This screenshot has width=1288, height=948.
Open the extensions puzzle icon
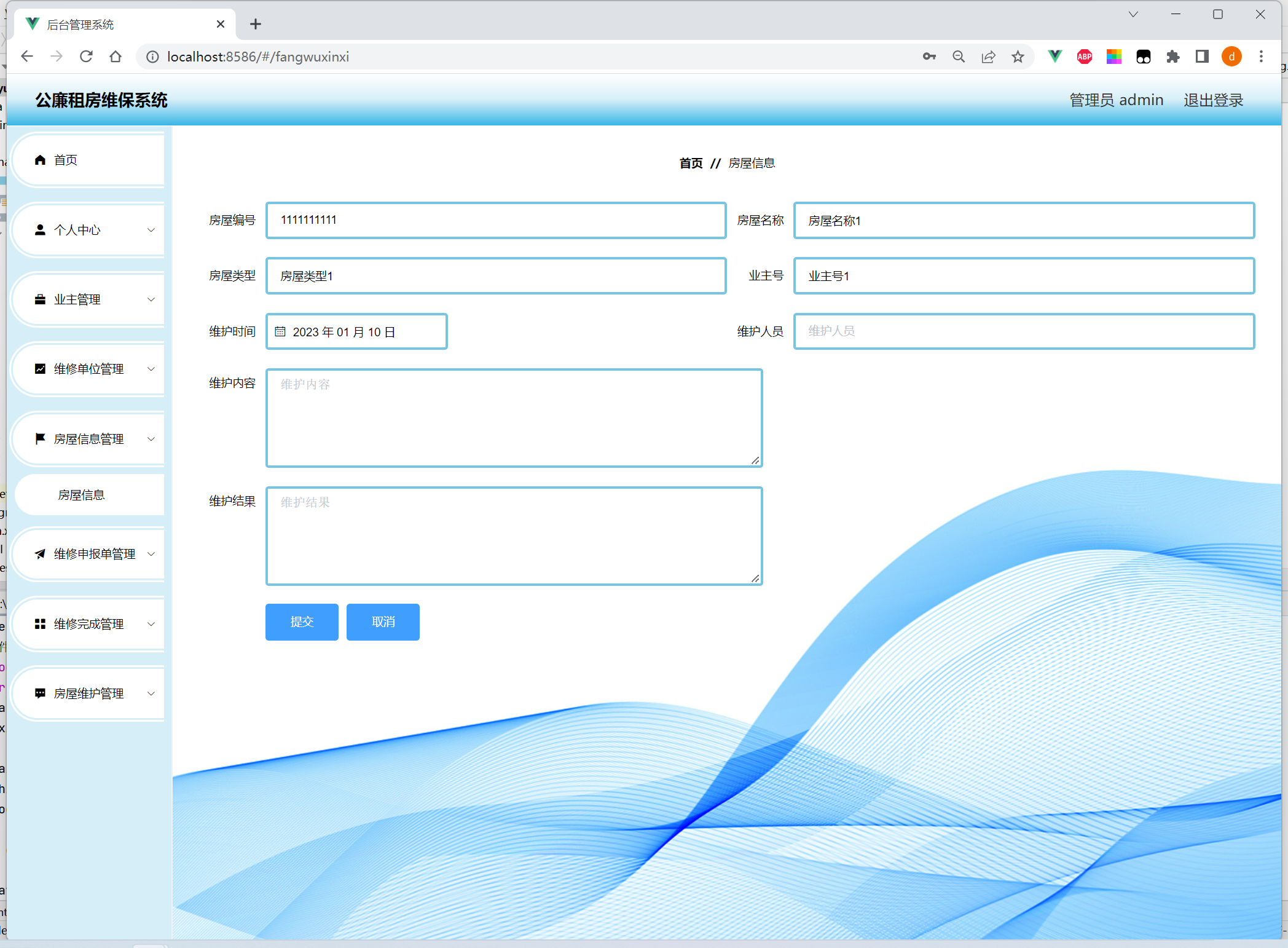click(x=1173, y=57)
